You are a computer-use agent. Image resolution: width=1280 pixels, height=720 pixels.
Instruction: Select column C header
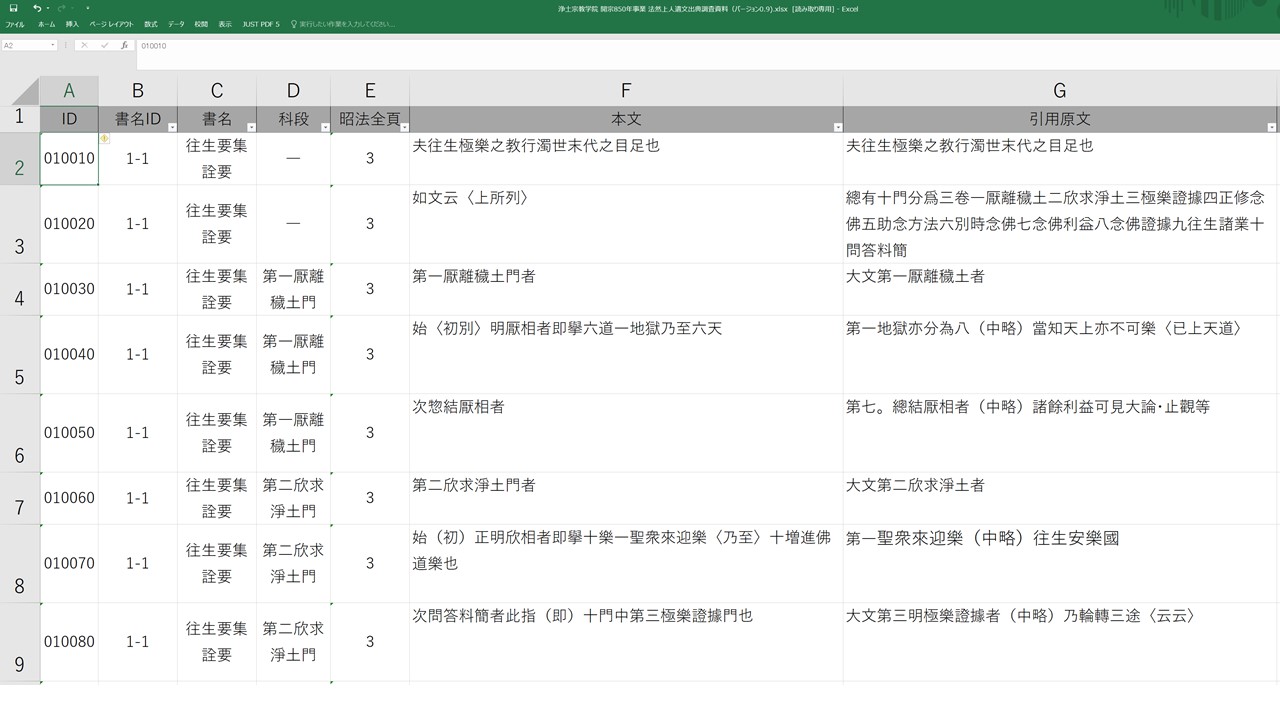pos(217,91)
